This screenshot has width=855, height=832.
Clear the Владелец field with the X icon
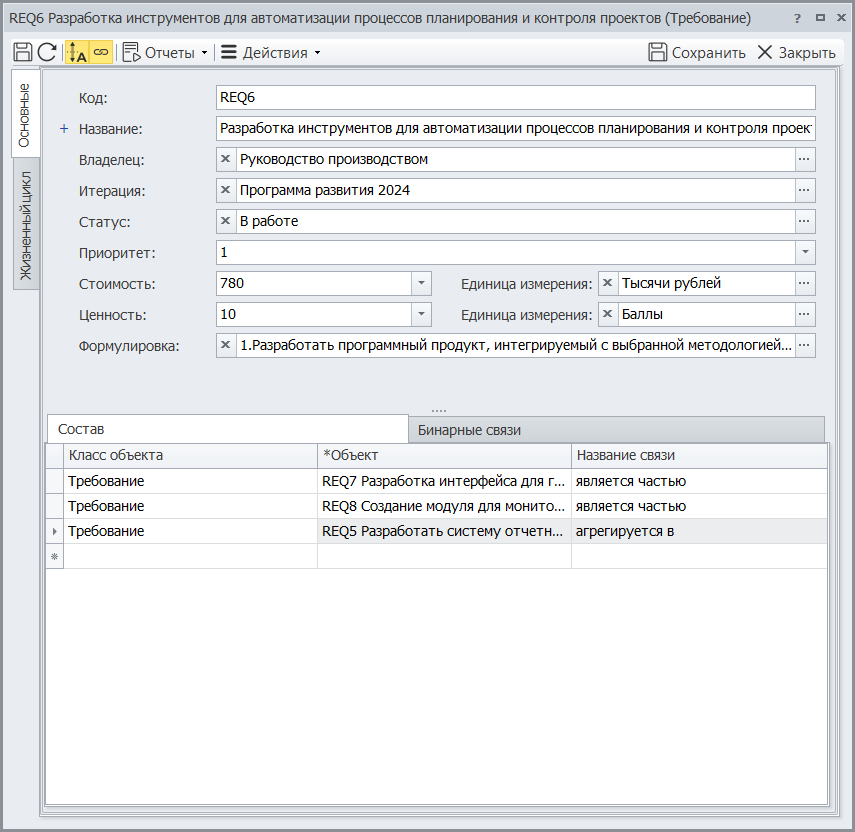coord(226,159)
